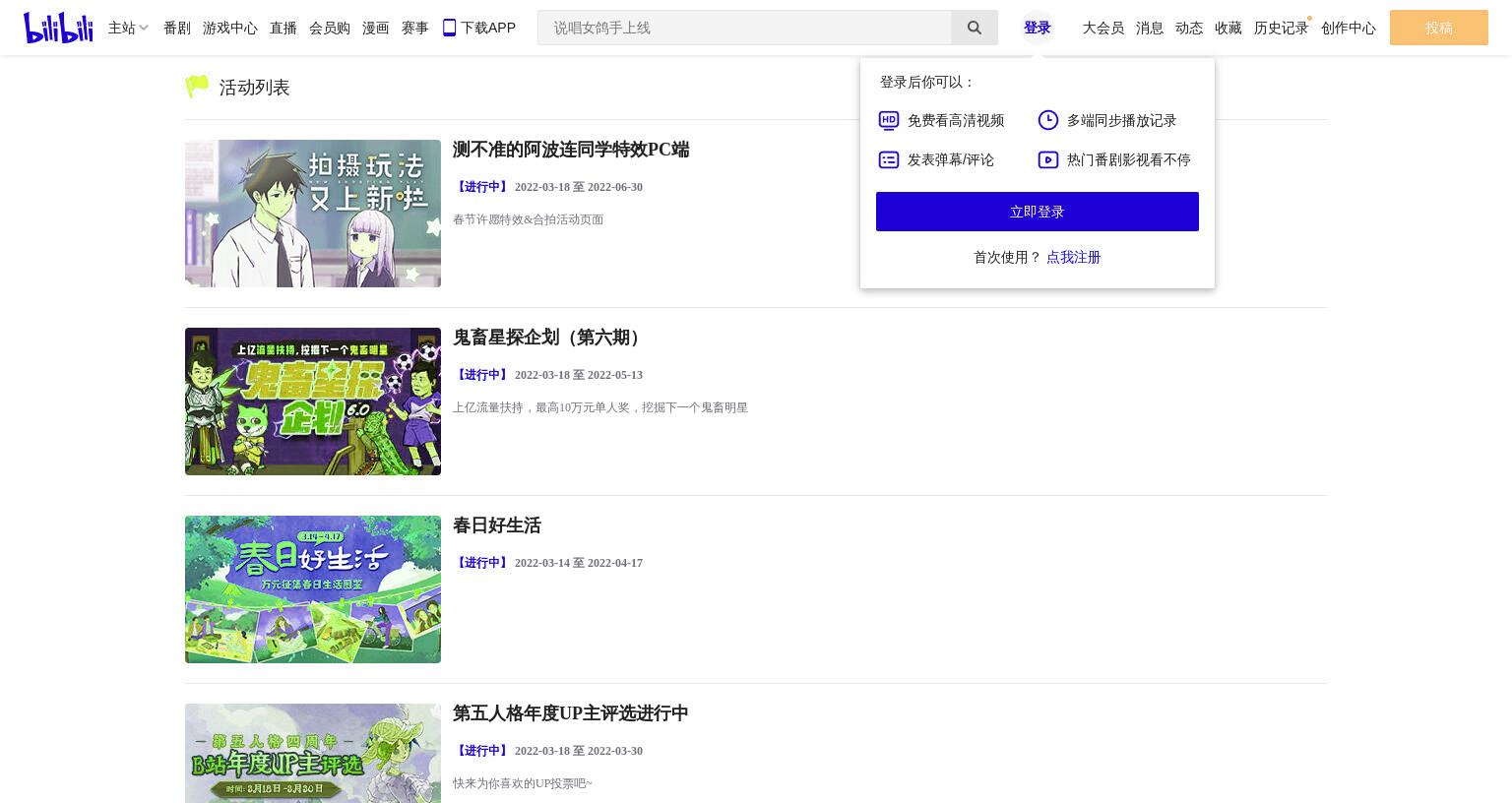1512x803 pixels.
Task: Click the 登录 avatar button
Action: click(1038, 28)
